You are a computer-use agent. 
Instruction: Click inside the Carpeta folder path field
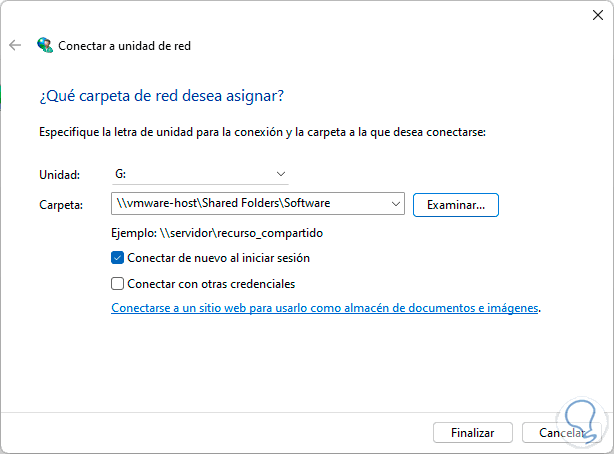[x=250, y=204]
